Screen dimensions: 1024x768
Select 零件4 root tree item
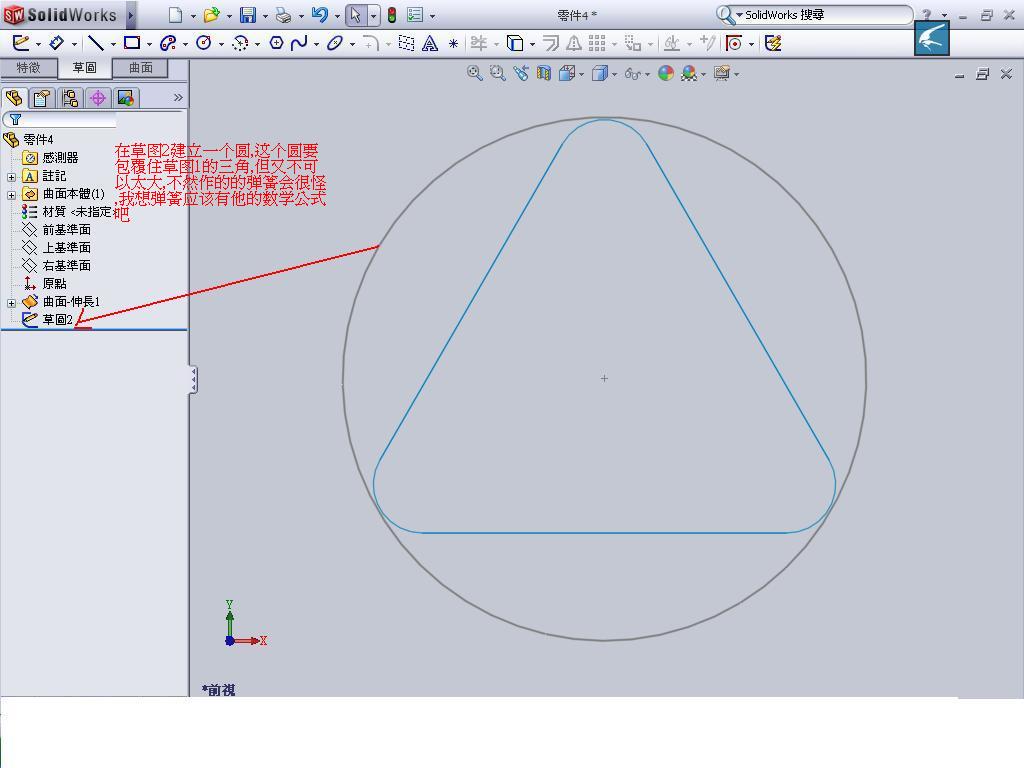[38, 139]
